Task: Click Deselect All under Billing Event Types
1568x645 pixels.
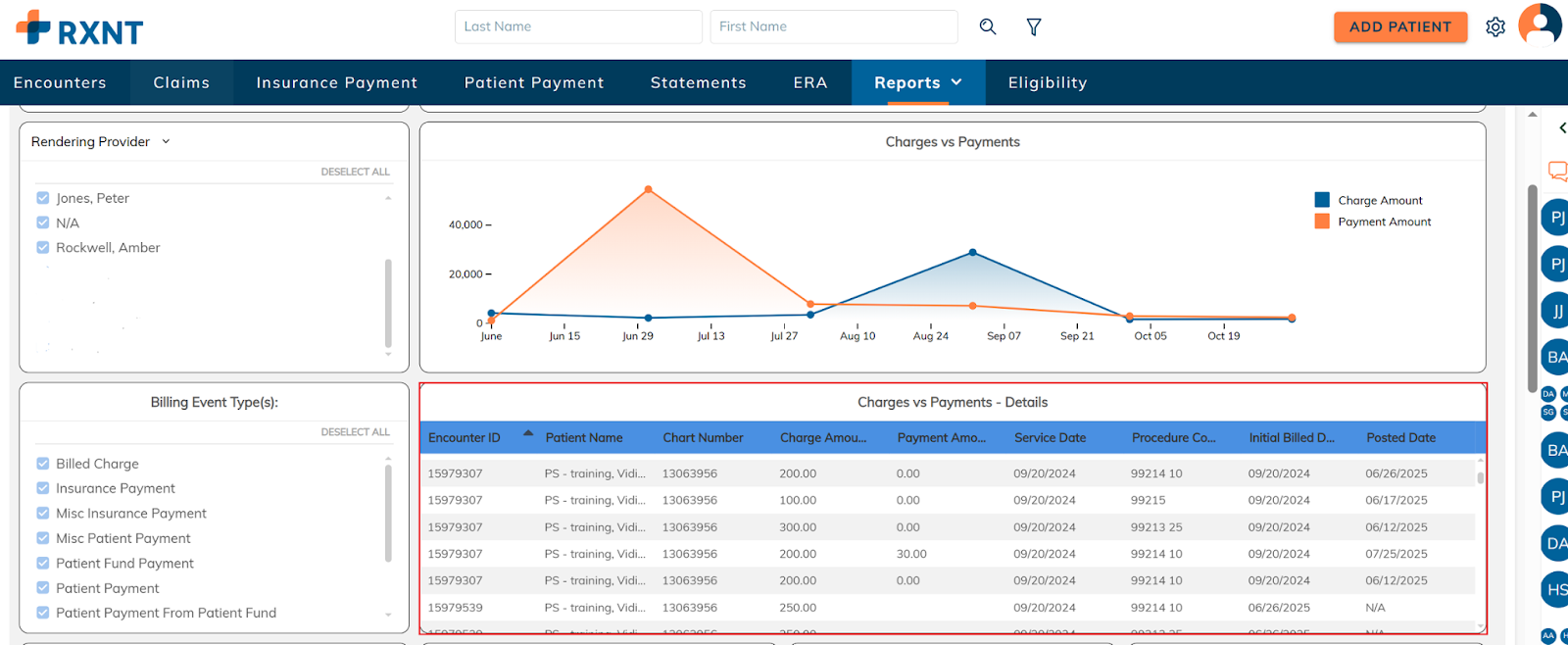Action: (355, 432)
